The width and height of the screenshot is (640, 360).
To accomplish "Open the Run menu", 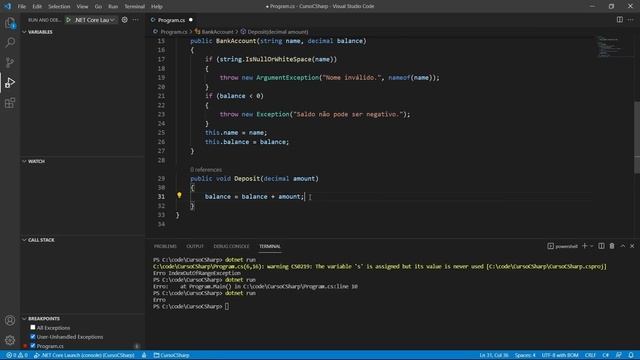I will 113,6.
